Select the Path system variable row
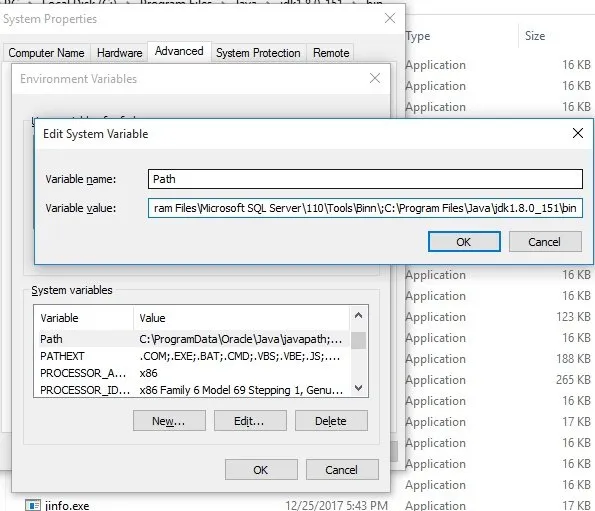 coord(194,339)
